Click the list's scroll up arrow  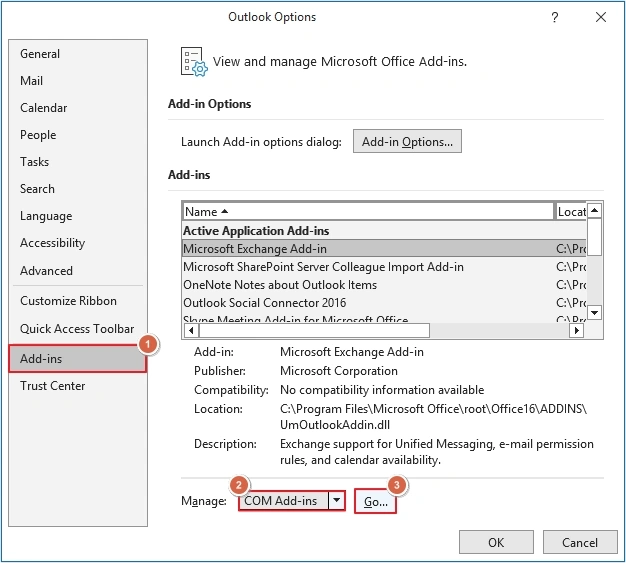click(x=594, y=210)
